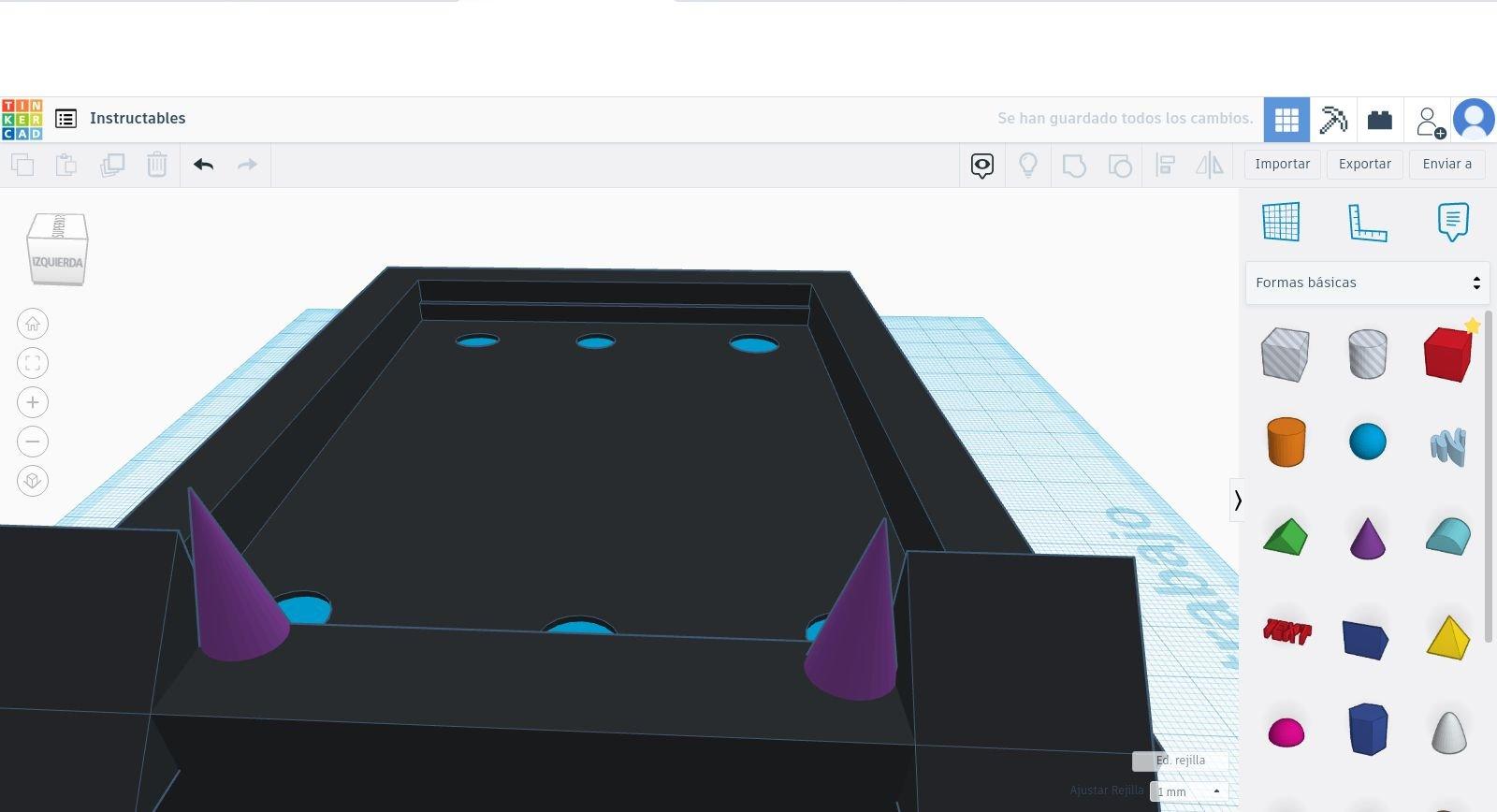Open the designs list icon

[65, 119]
